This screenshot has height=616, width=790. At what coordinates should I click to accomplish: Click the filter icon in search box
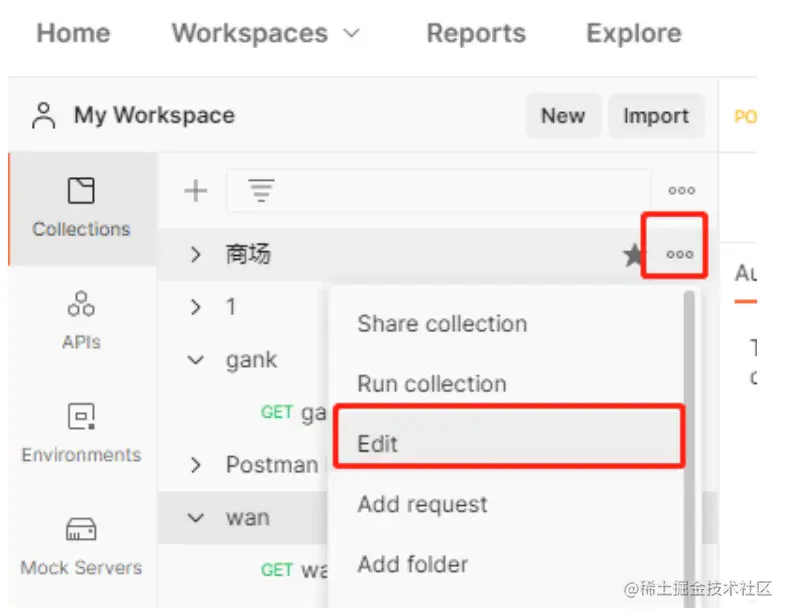pos(261,190)
